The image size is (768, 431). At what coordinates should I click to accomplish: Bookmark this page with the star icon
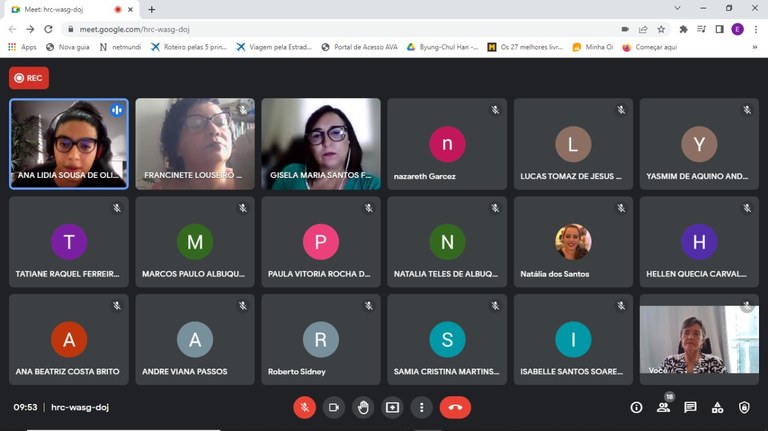661,29
